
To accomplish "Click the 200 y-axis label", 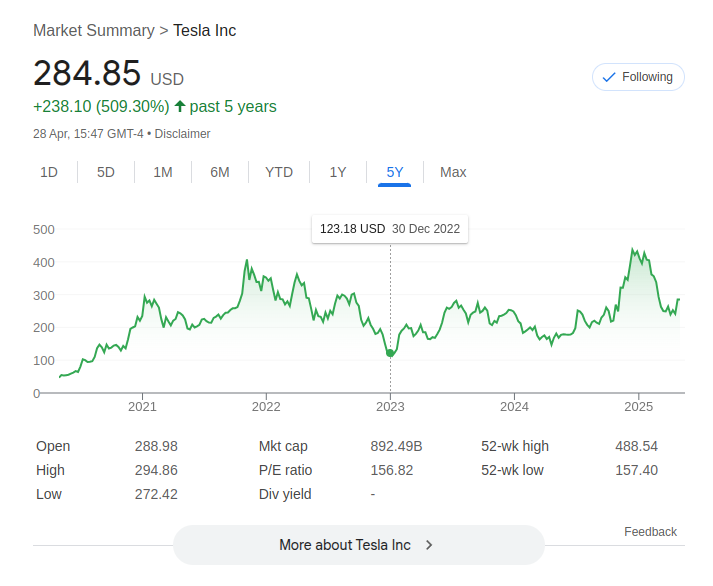I will click(44, 328).
